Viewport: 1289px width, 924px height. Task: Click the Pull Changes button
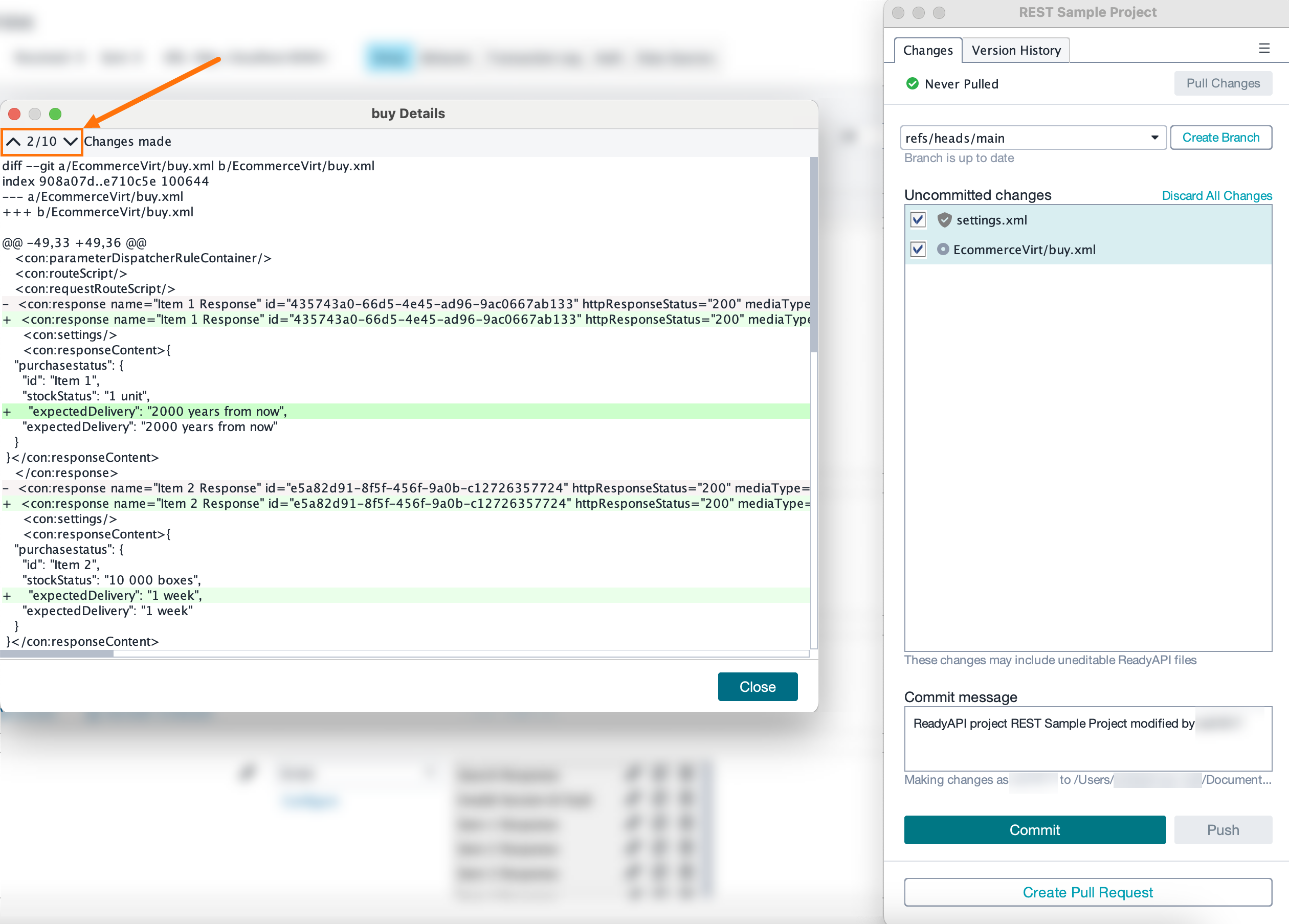point(1223,83)
